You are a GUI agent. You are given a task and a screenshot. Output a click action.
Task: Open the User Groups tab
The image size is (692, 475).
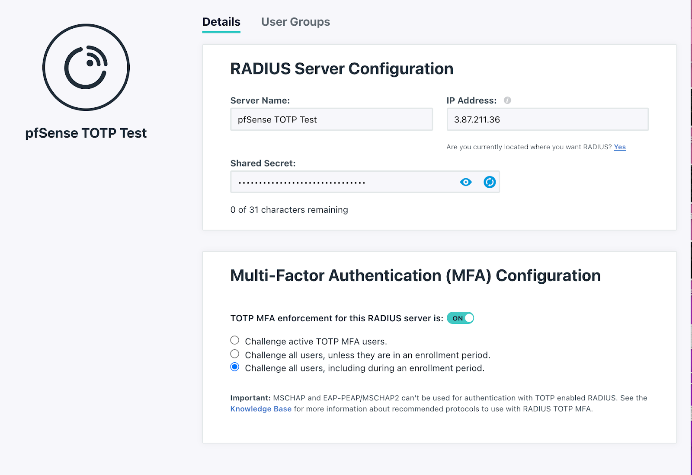pyautogui.click(x=295, y=22)
